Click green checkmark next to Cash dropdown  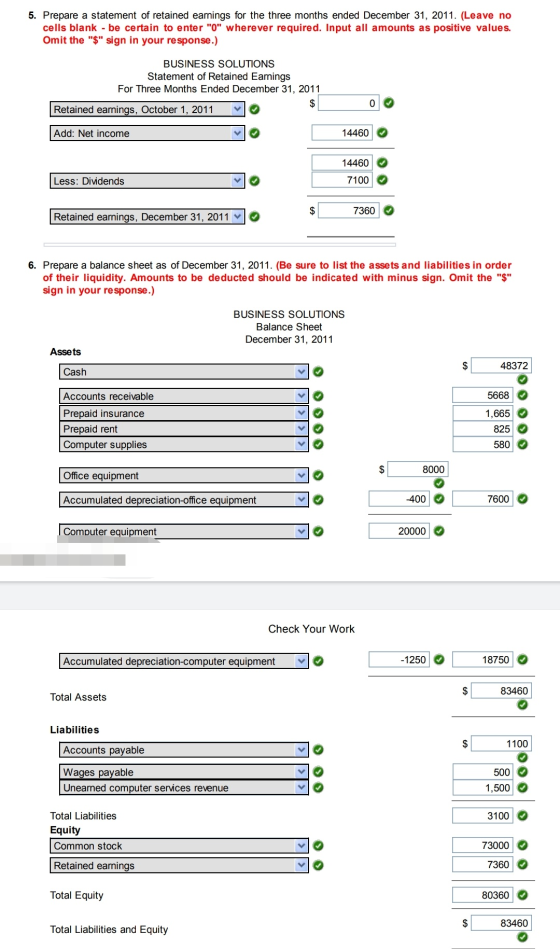coord(318,372)
